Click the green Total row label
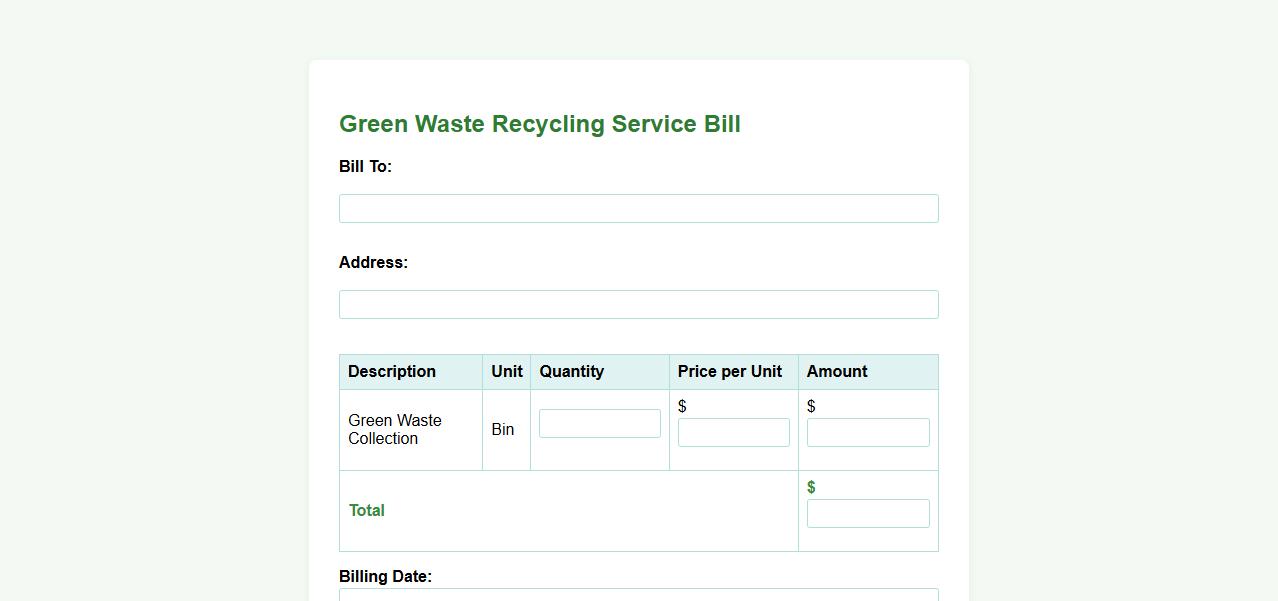This screenshot has height=601, width=1278. coord(366,510)
